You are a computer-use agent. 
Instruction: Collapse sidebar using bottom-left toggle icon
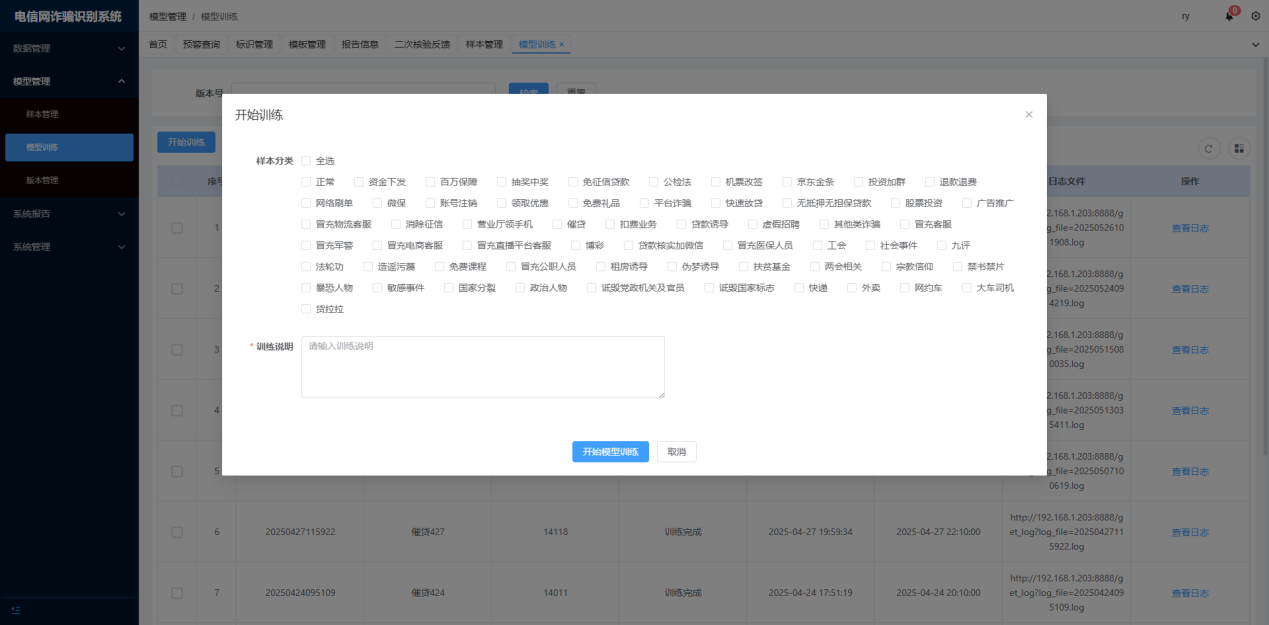(15, 610)
